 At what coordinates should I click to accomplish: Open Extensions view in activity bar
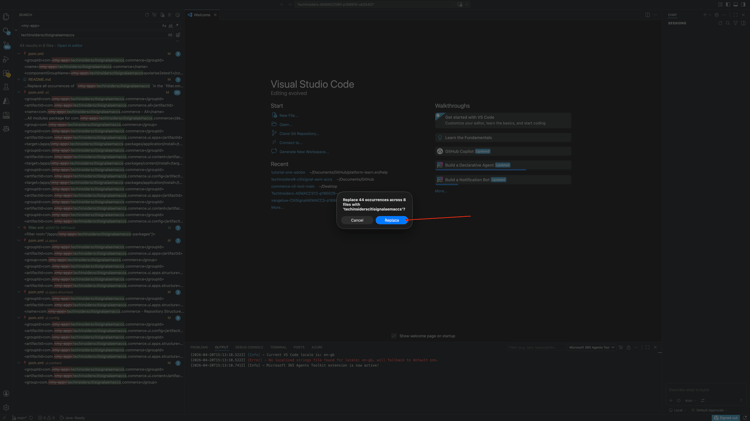(x=6, y=74)
